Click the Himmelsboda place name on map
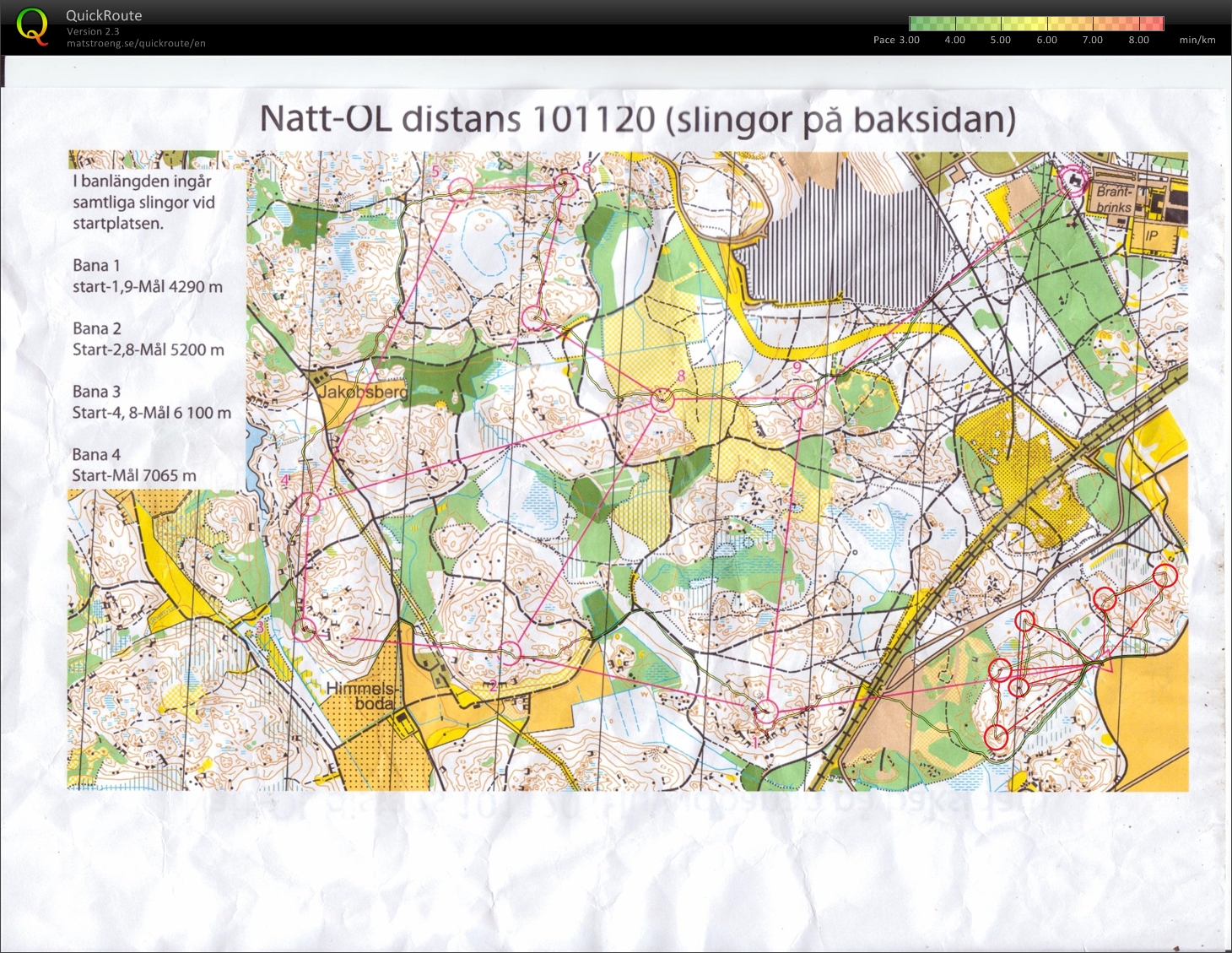 point(361,696)
